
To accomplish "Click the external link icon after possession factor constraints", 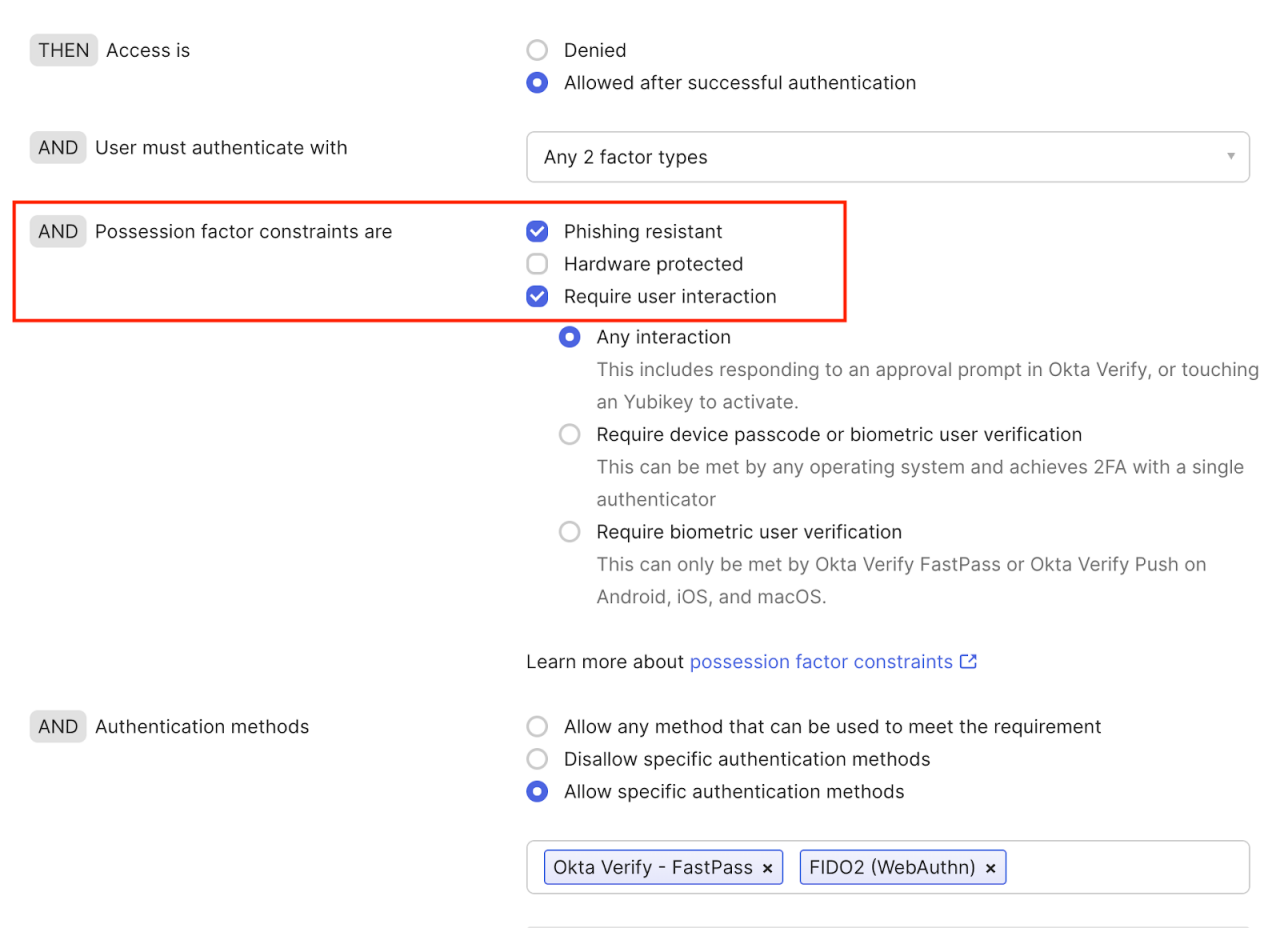I will point(967,661).
